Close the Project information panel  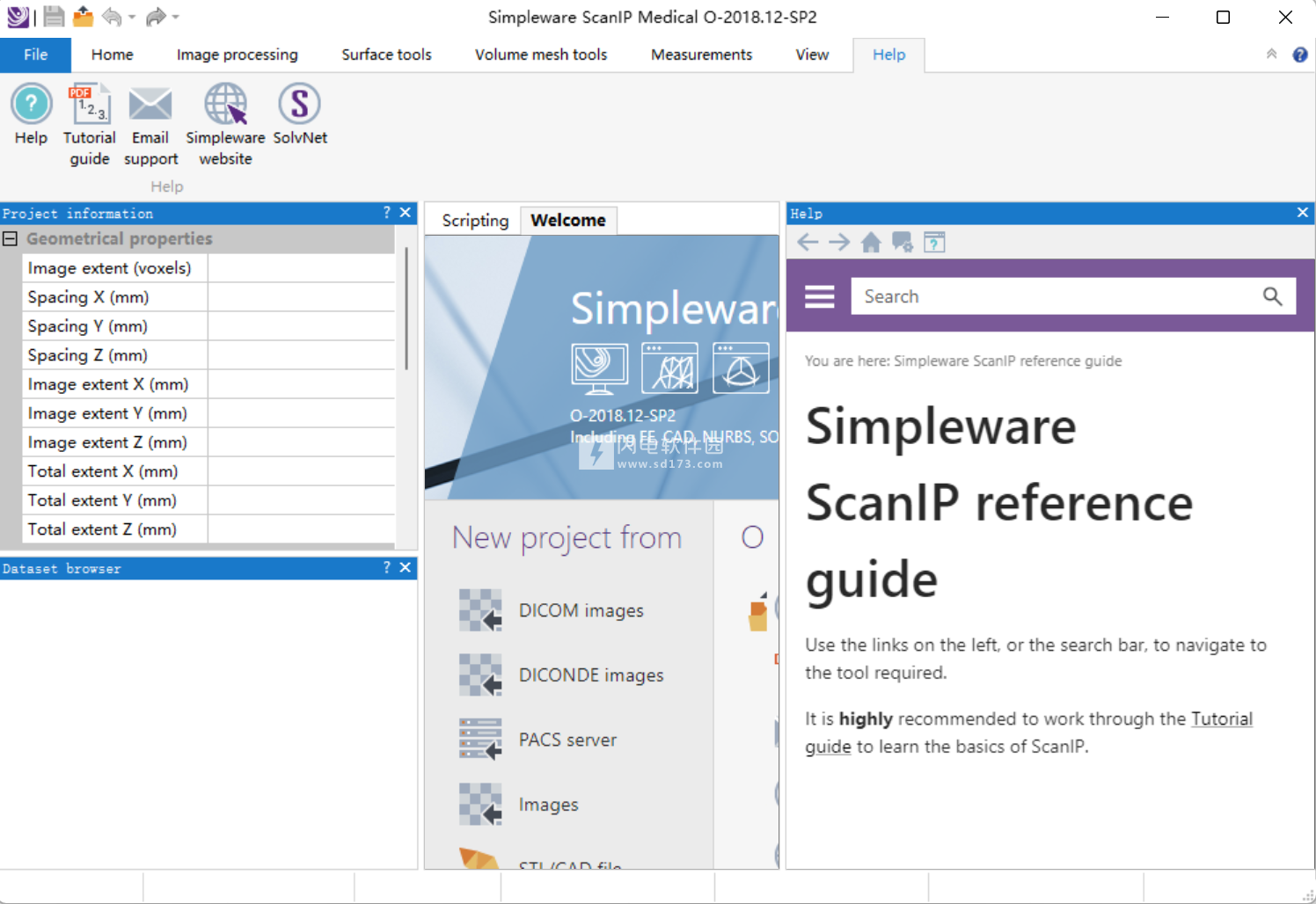[406, 213]
